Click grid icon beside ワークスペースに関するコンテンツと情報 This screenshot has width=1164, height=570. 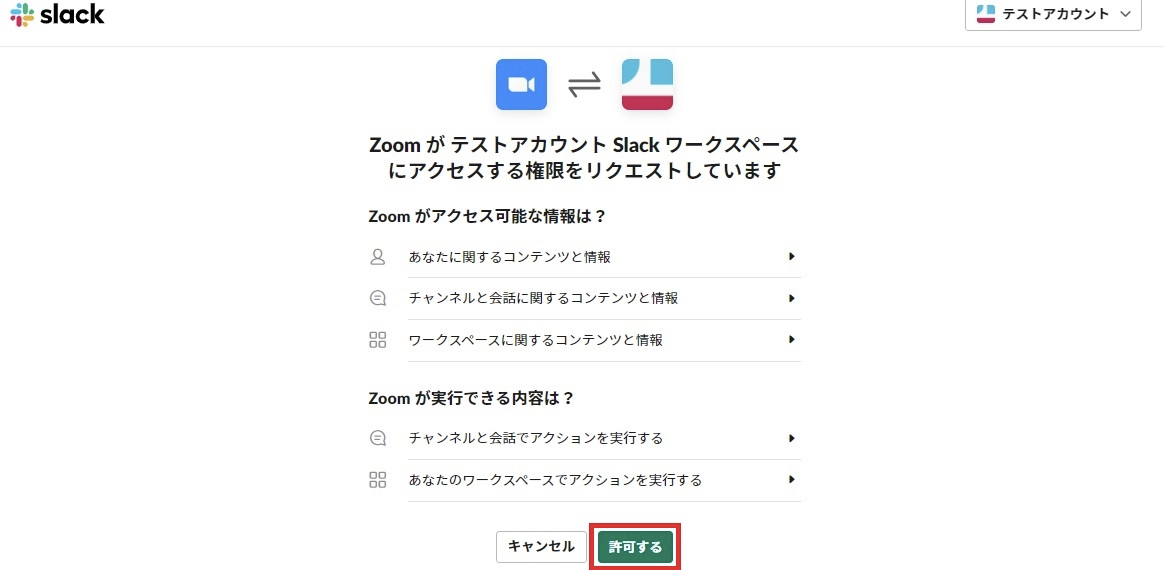(377, 340)
